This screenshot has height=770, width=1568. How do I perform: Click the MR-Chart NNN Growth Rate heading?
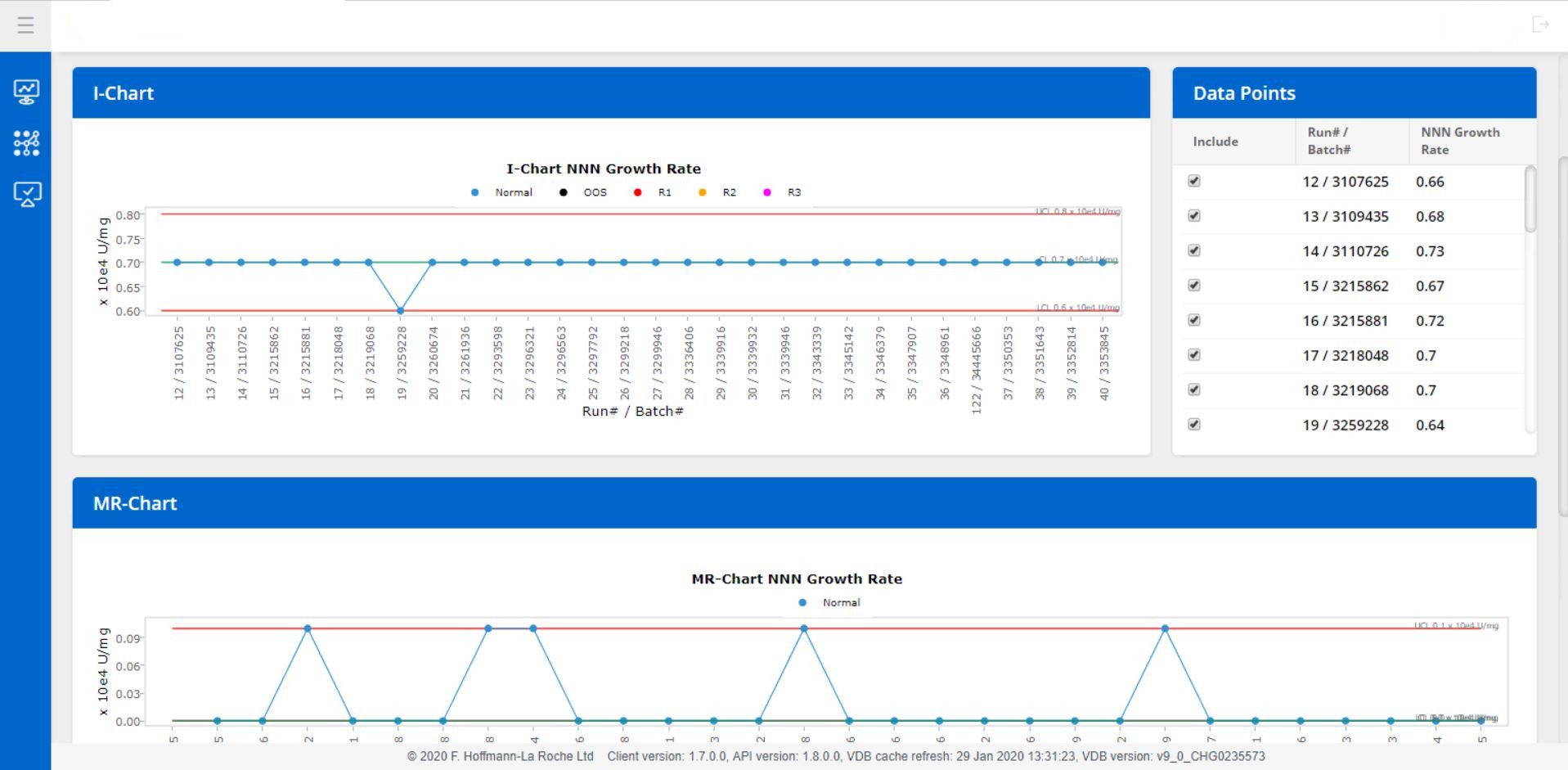pos(797,579)
